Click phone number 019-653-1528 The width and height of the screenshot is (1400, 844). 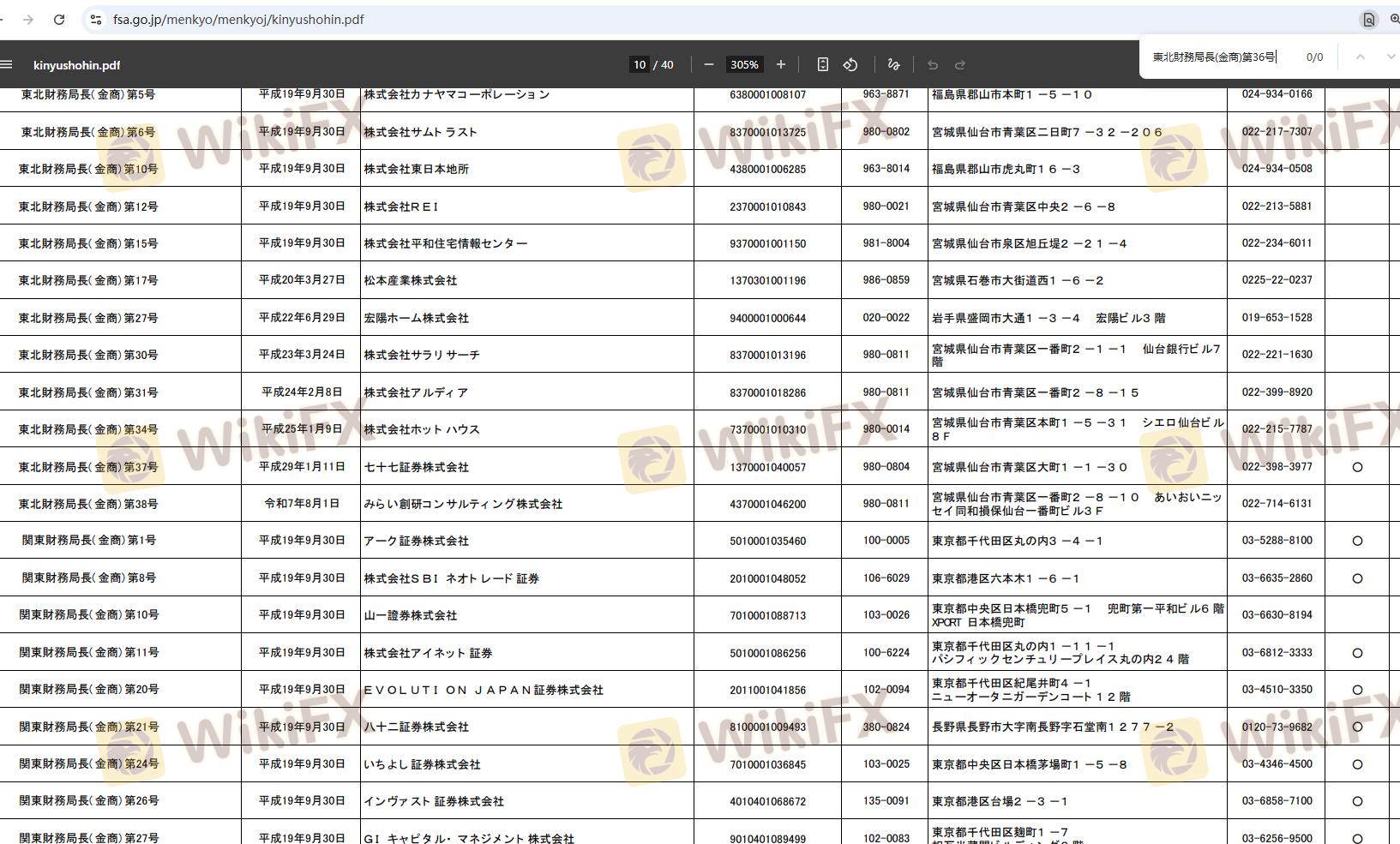(x=1277, y=318)
